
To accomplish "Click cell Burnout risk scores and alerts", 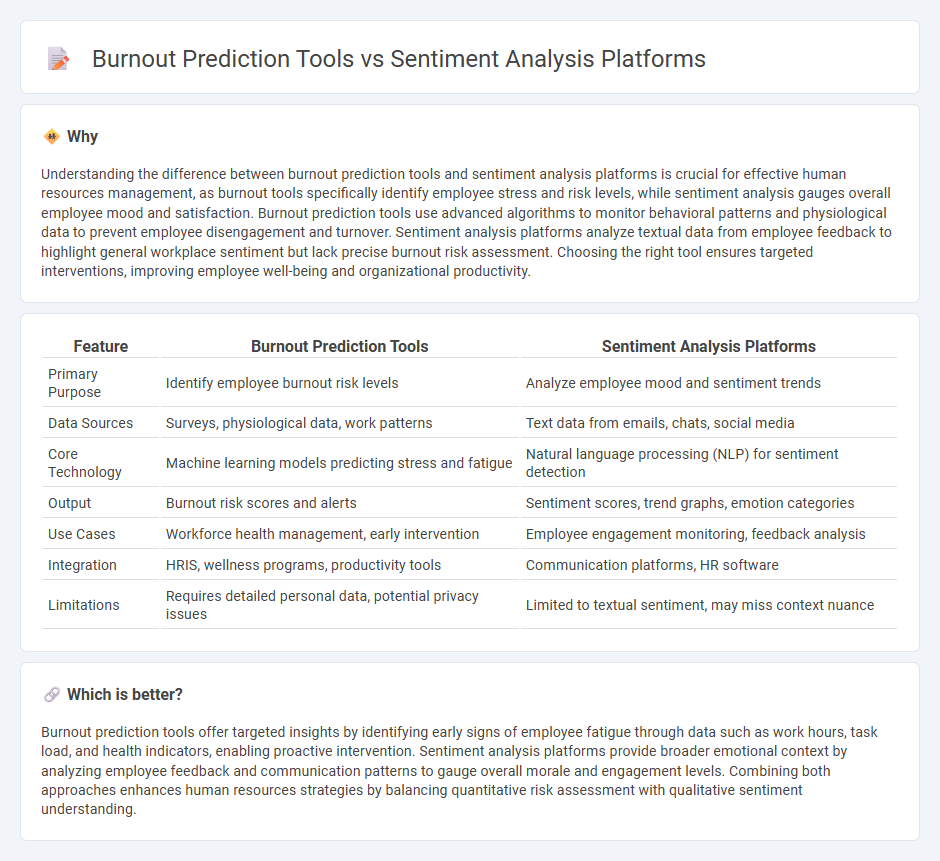I will [339, 503].
